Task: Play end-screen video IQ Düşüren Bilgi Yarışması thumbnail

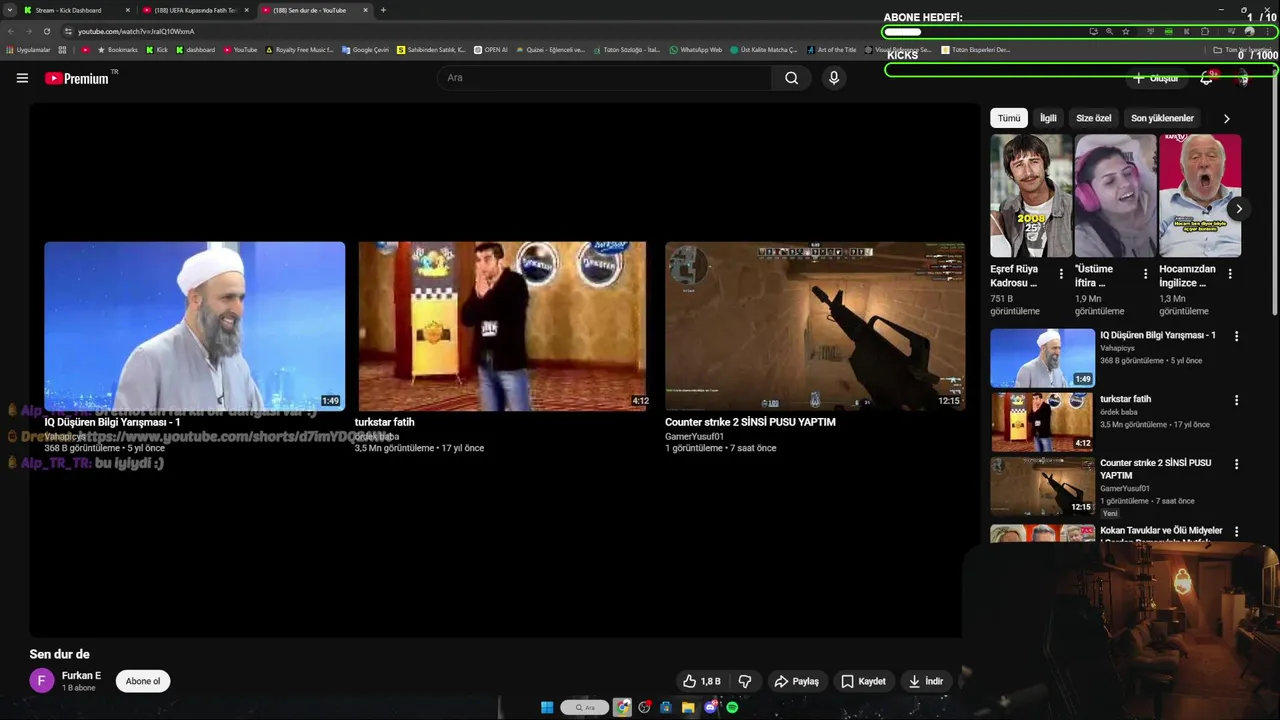Action: (x=194, y=326)
